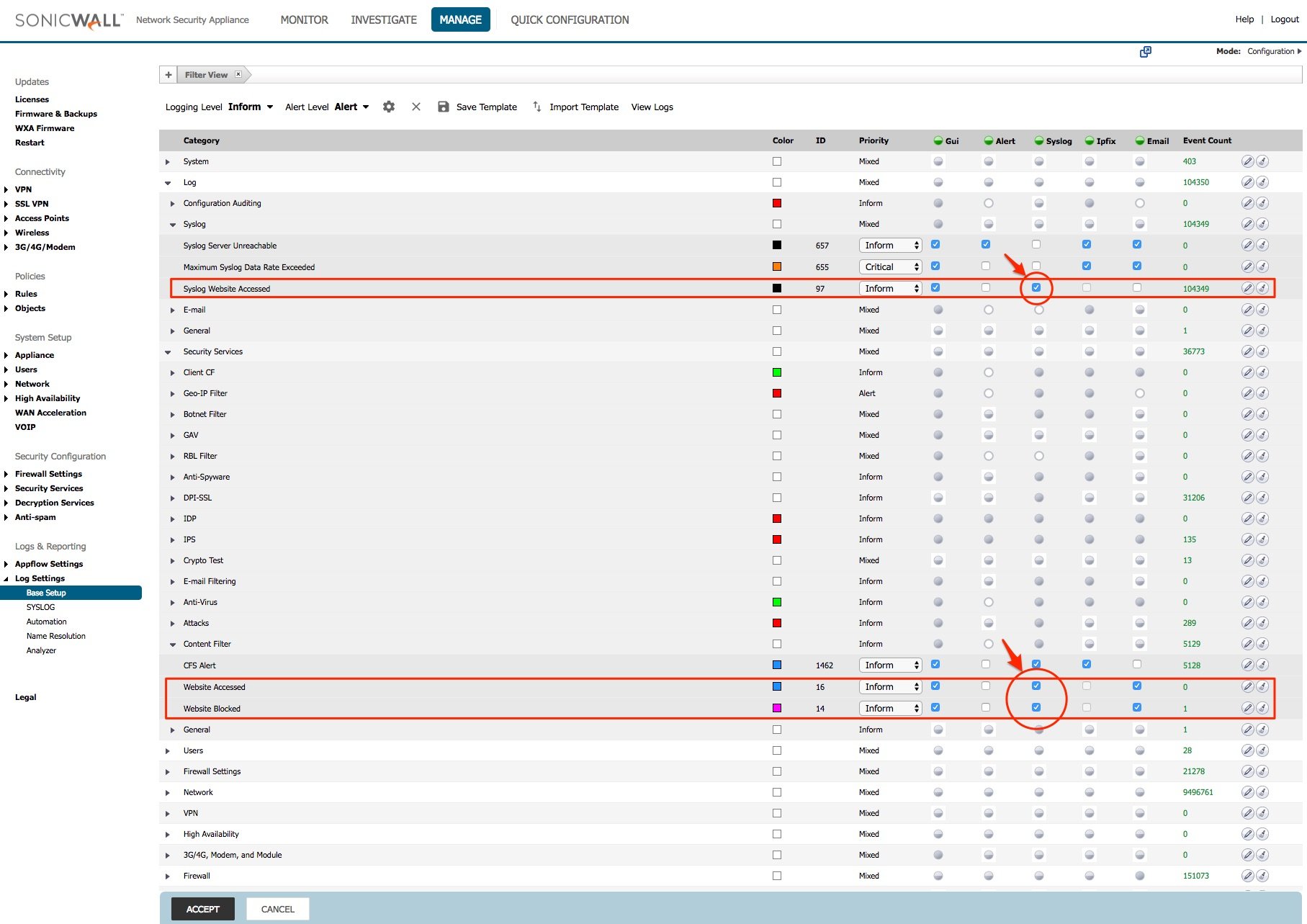Check the Alert checkbox for Website Blocked

tap(986, 707)
